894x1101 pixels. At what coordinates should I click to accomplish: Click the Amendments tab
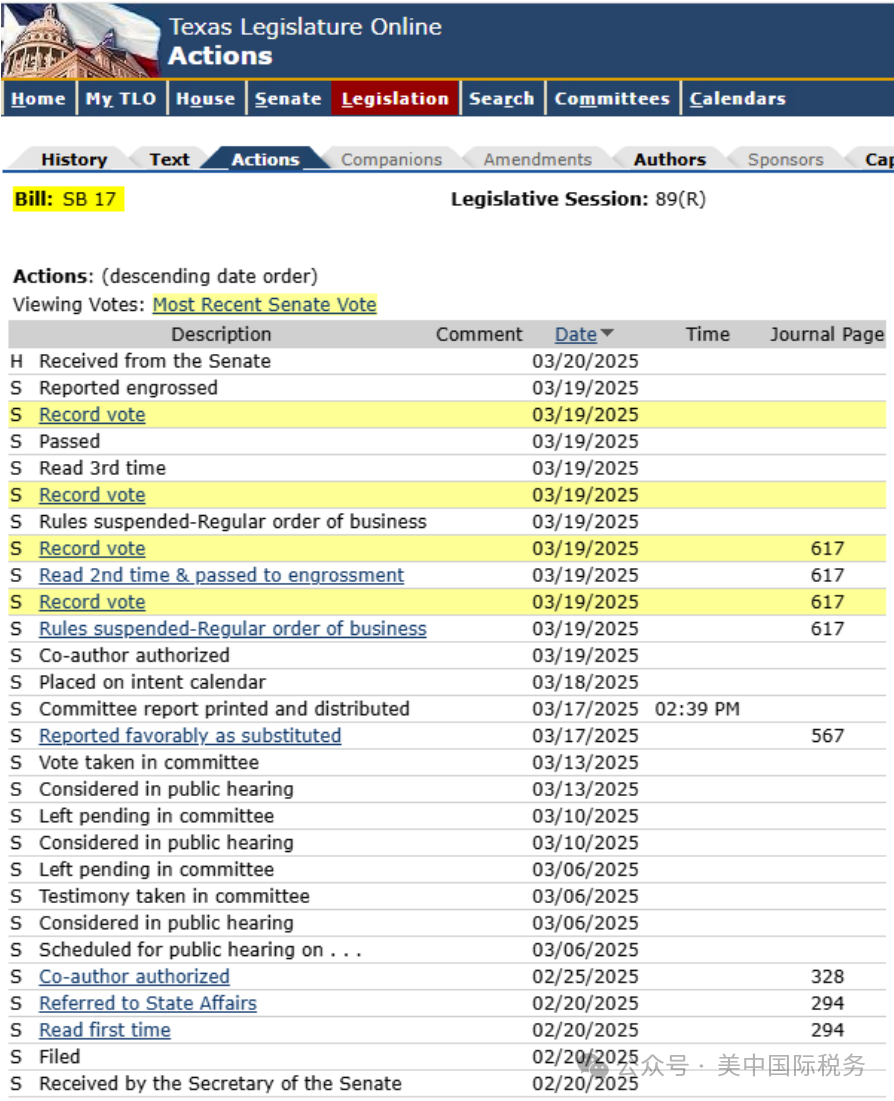(537, 159)
